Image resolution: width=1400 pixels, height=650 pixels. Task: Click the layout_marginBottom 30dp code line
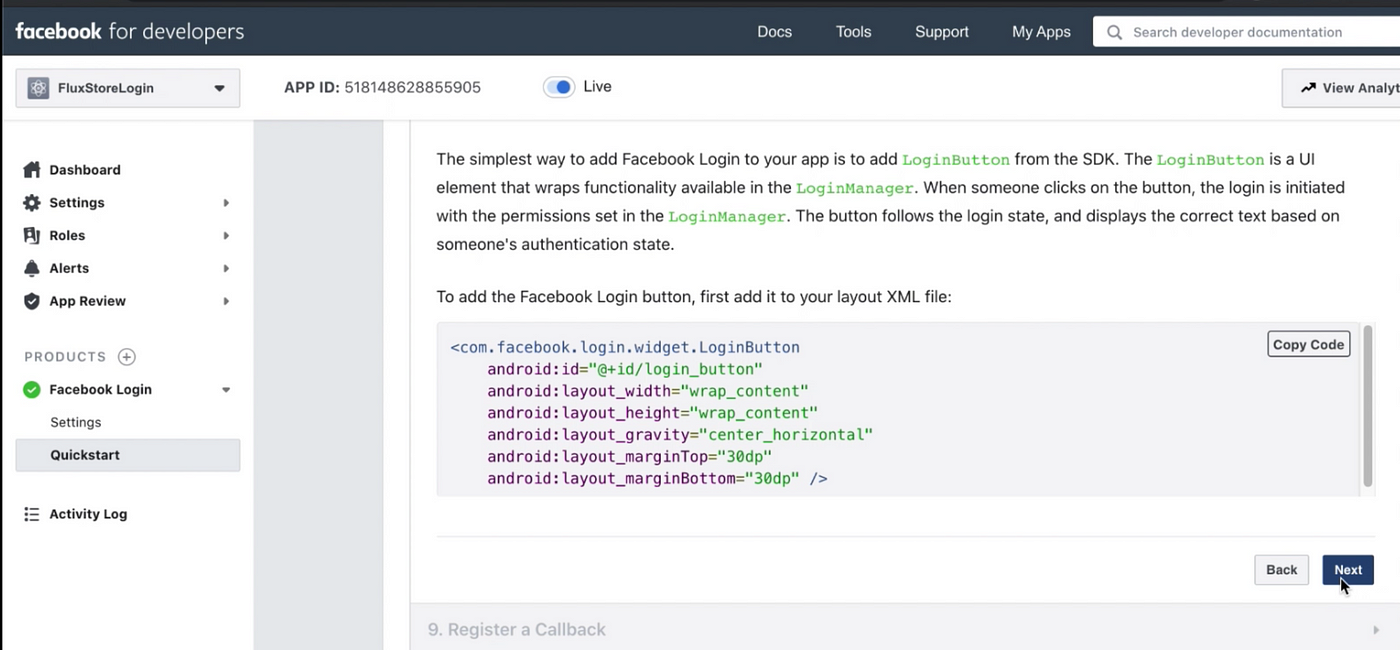click(657, 479)
